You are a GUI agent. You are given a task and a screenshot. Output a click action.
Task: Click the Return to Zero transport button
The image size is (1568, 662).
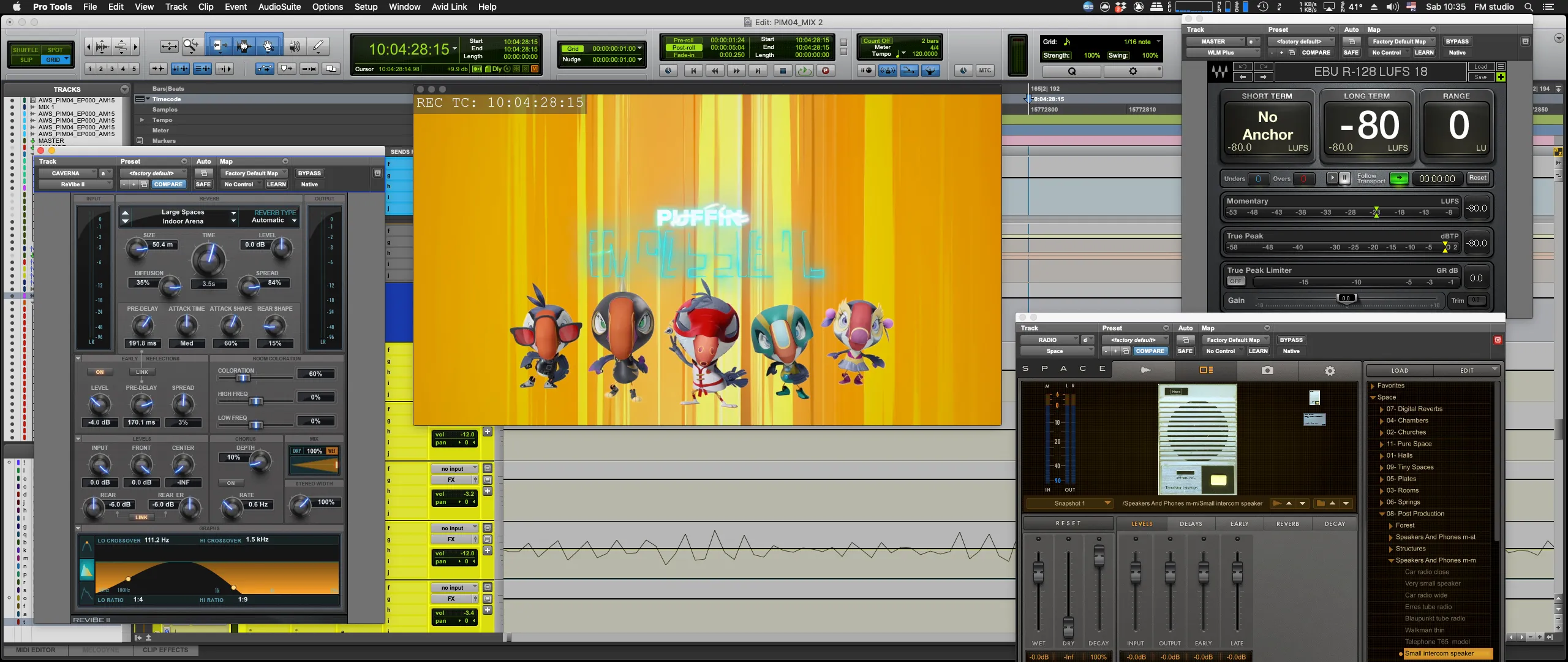(693, 70)
